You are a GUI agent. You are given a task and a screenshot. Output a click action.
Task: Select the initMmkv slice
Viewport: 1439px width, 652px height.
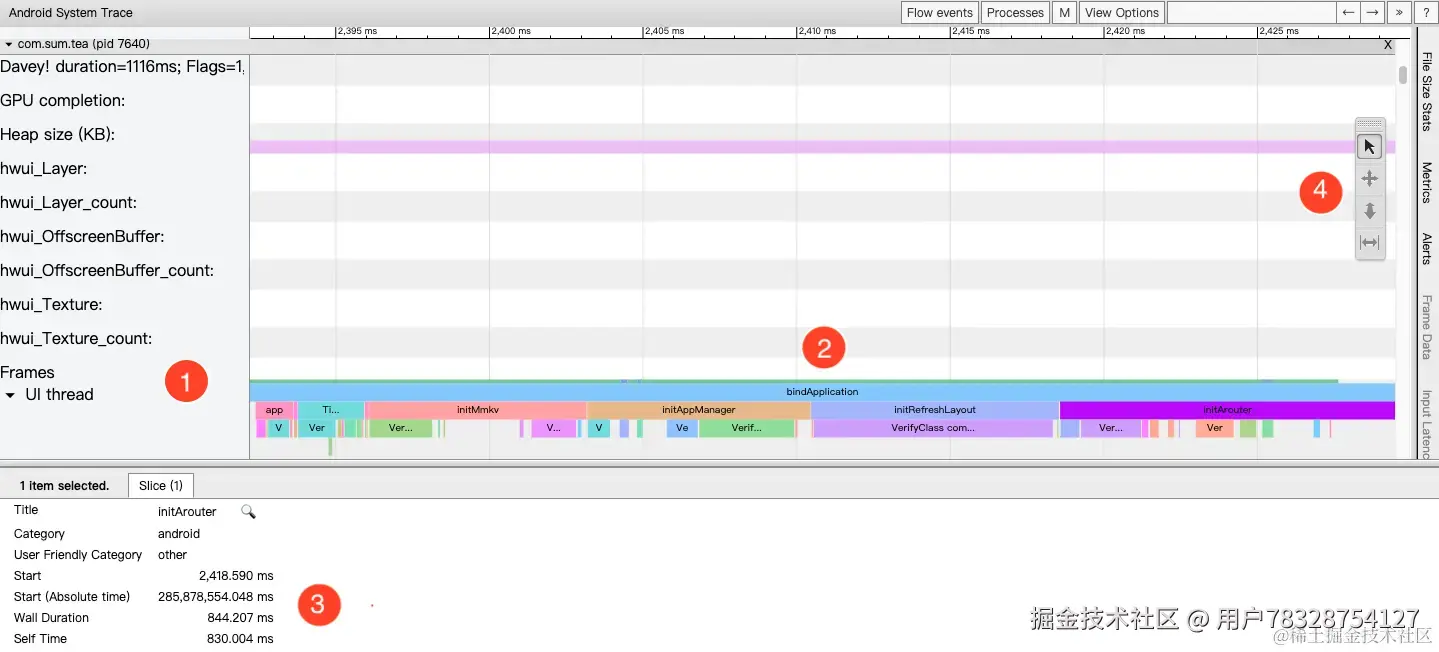476,409
